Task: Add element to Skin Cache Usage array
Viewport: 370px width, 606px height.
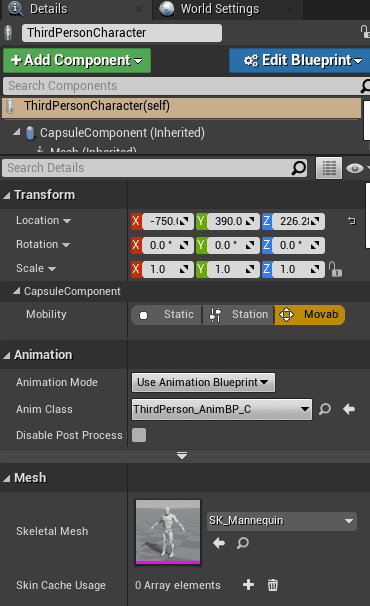Action: click(248, 585)
